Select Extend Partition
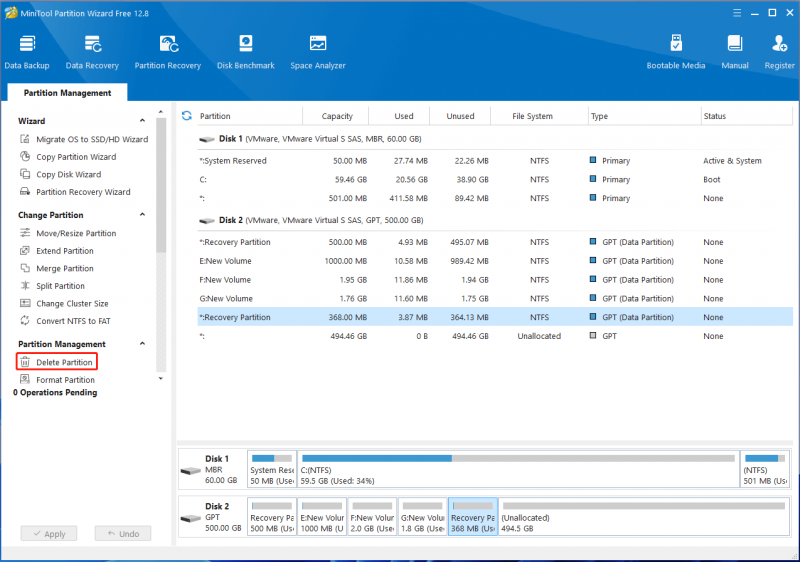 [57, 251]
